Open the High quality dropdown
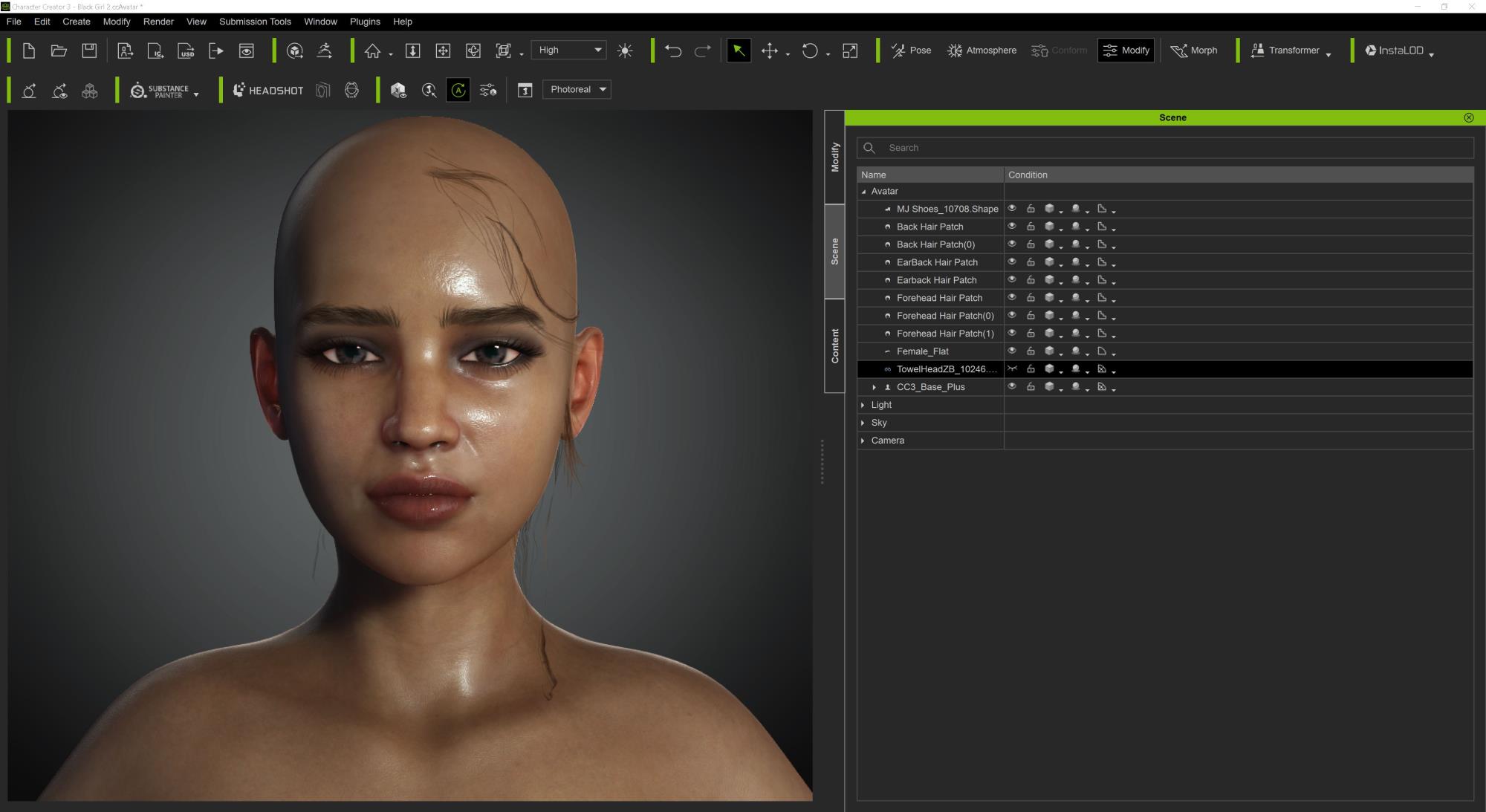Image resolution: width=1486 pixels, height=812 pixels. pyautogui.click(x=568, y=50)
